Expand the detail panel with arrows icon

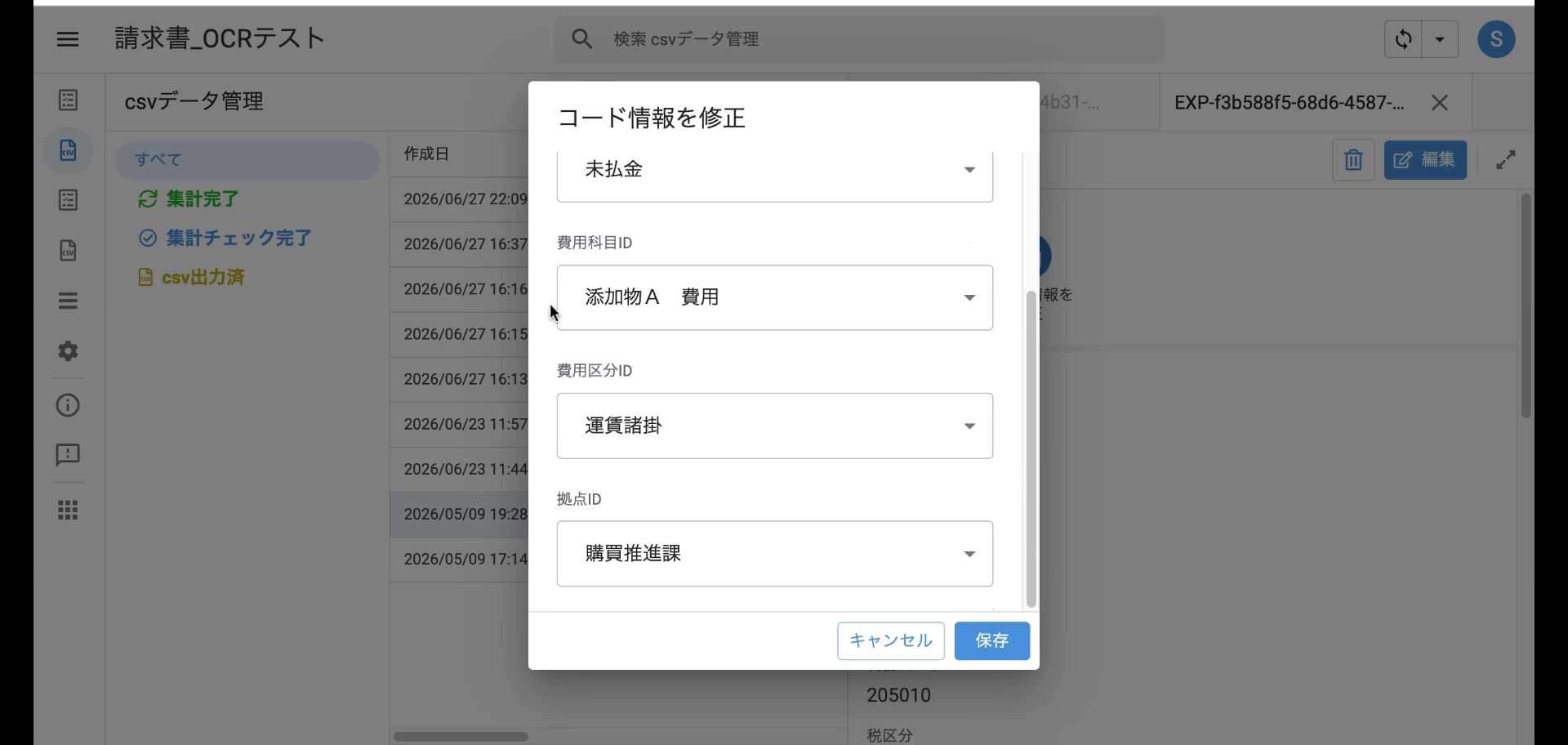click(1506, 160)
